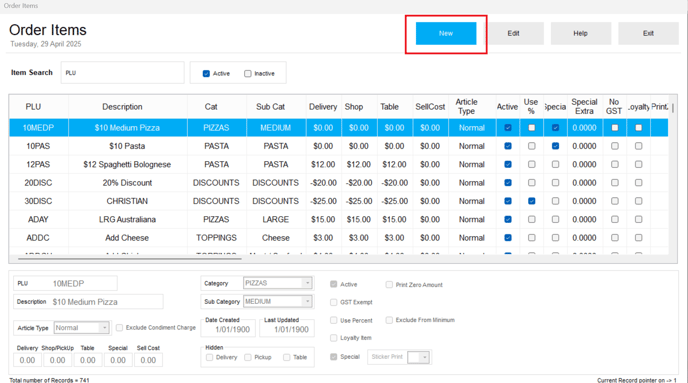688x383 pixels.
Task: Select the 'LRG Australiana' description cell
Action: pos(127,219)
